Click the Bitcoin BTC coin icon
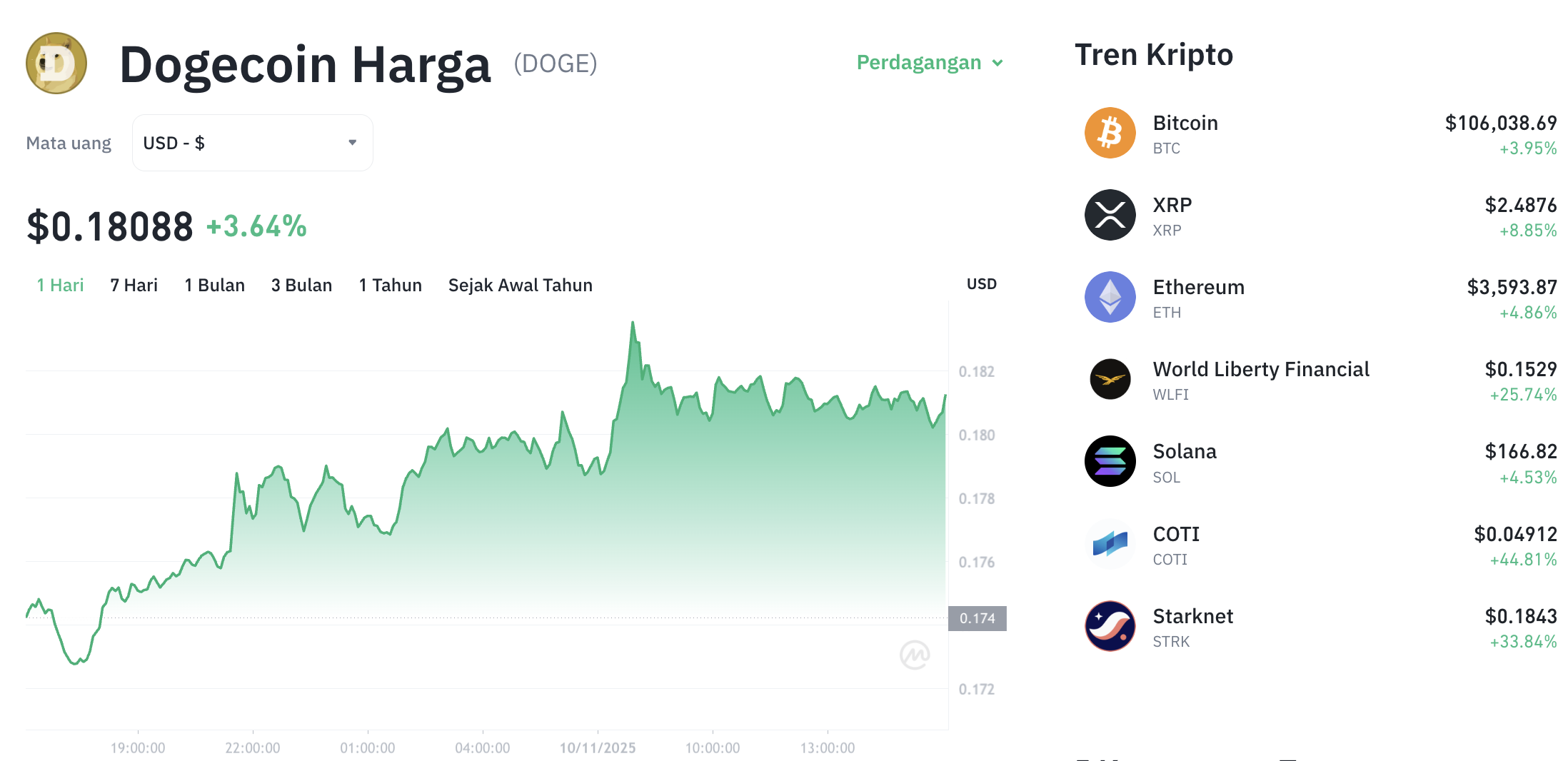 pos(1110,132)
